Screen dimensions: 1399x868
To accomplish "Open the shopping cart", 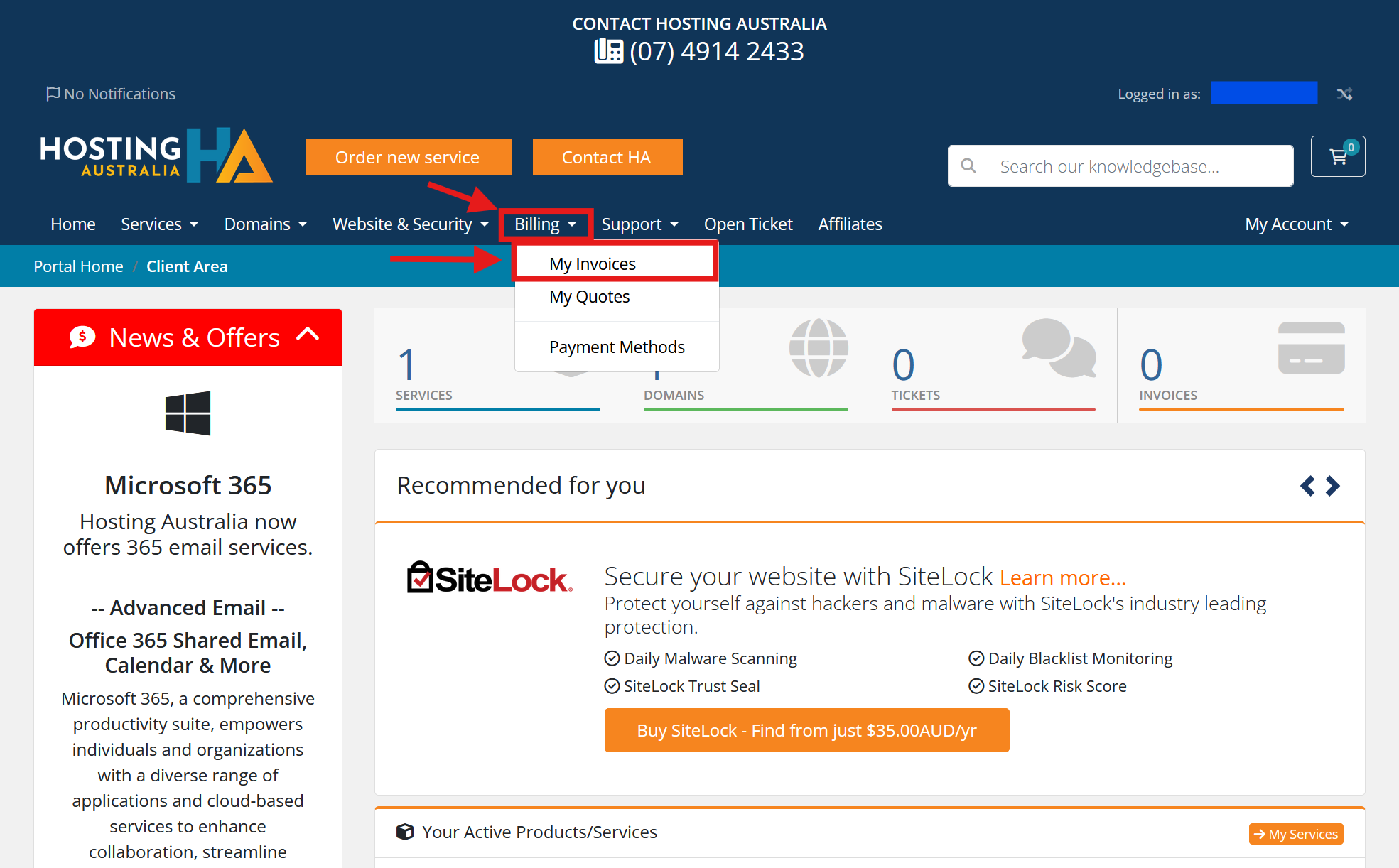I will click(1338, 156).
